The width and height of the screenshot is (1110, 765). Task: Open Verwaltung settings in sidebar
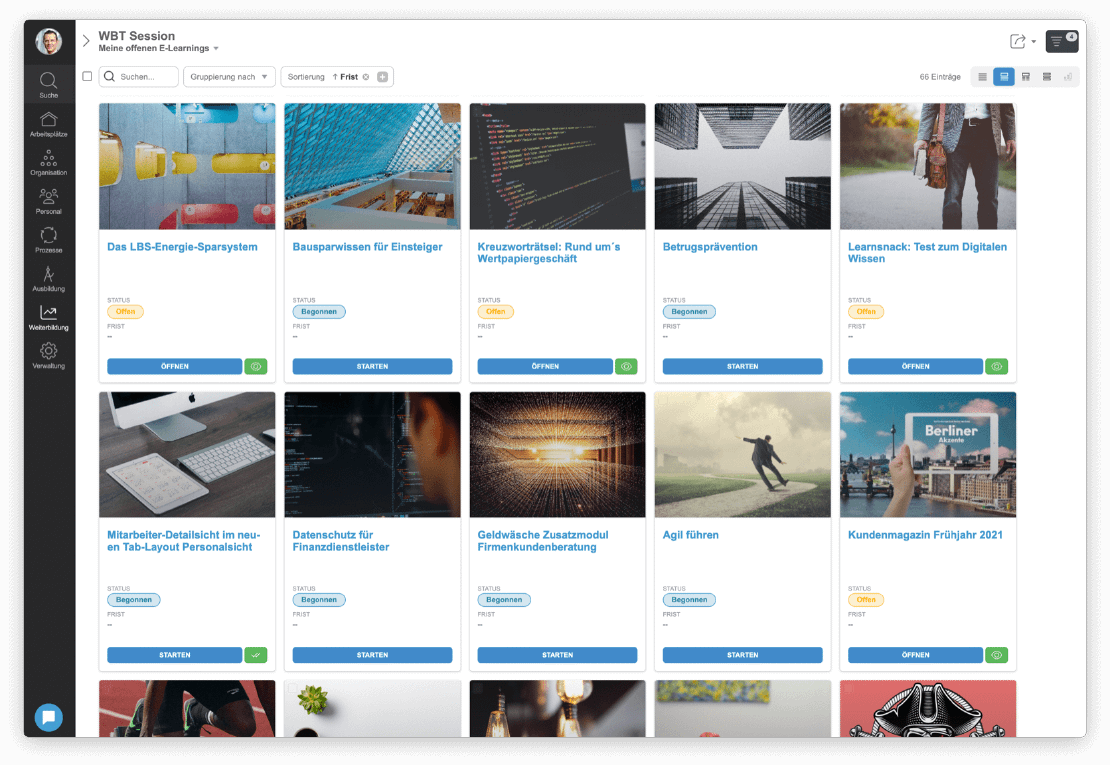click(48, 356)
